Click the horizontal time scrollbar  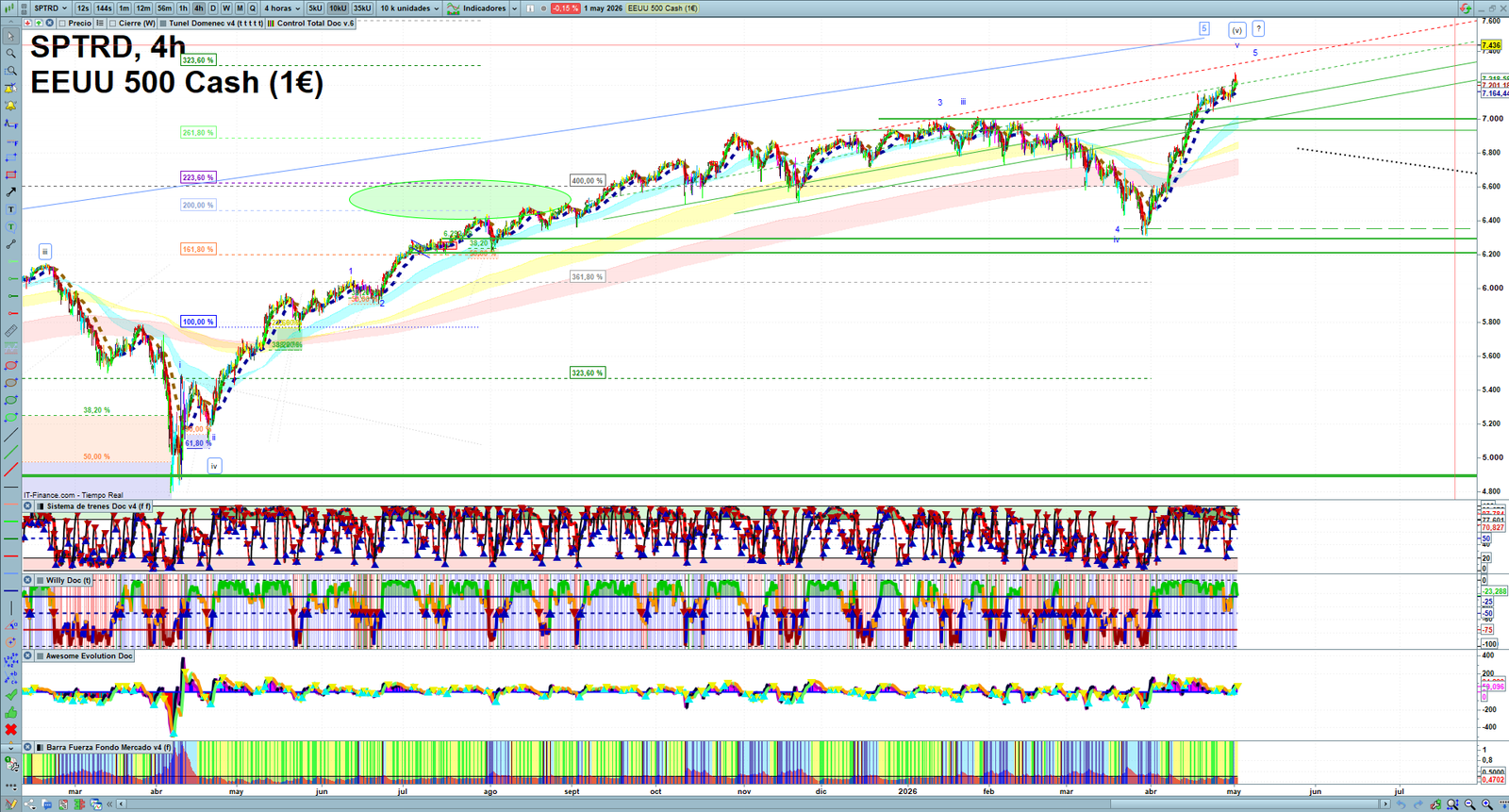pos(754,804)
